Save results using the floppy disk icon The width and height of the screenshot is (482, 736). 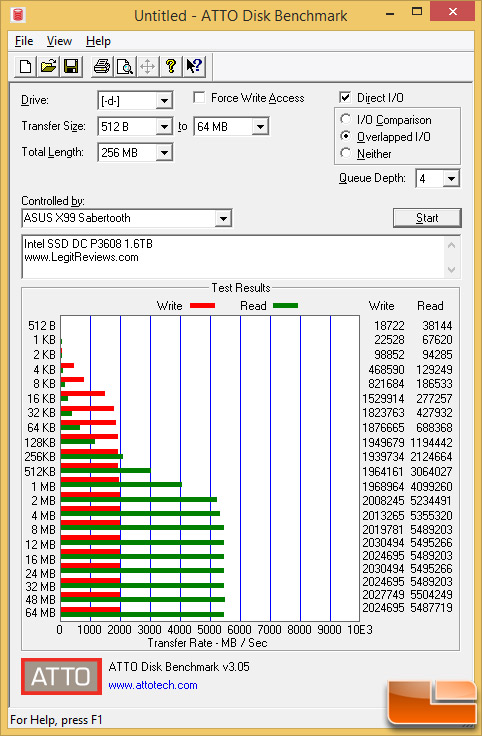[71, 66]
